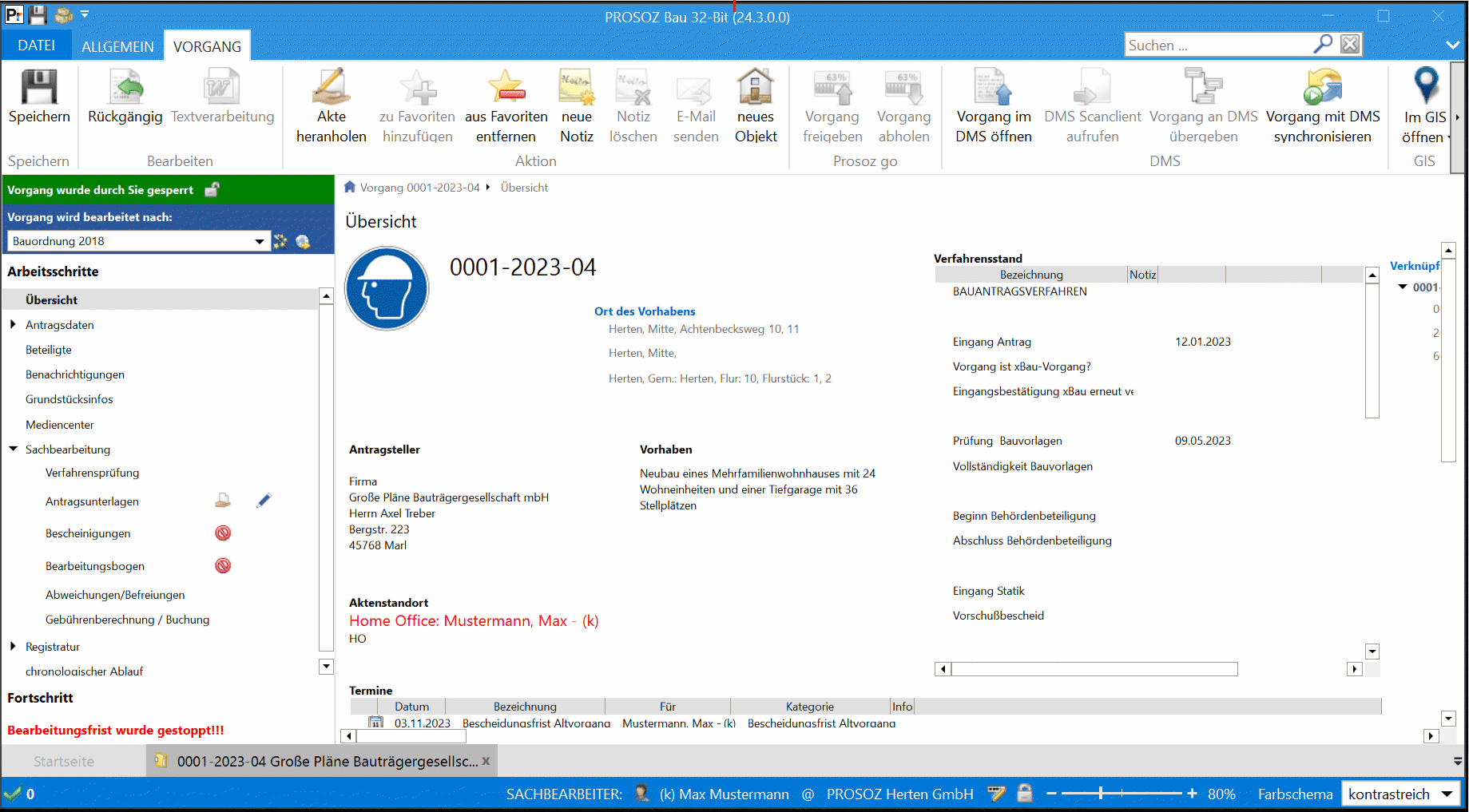Open Gebührenberechnung / Buchung step
This screenshot has height=812, width=1469.
pyautogui.click(x=128, y=620)
